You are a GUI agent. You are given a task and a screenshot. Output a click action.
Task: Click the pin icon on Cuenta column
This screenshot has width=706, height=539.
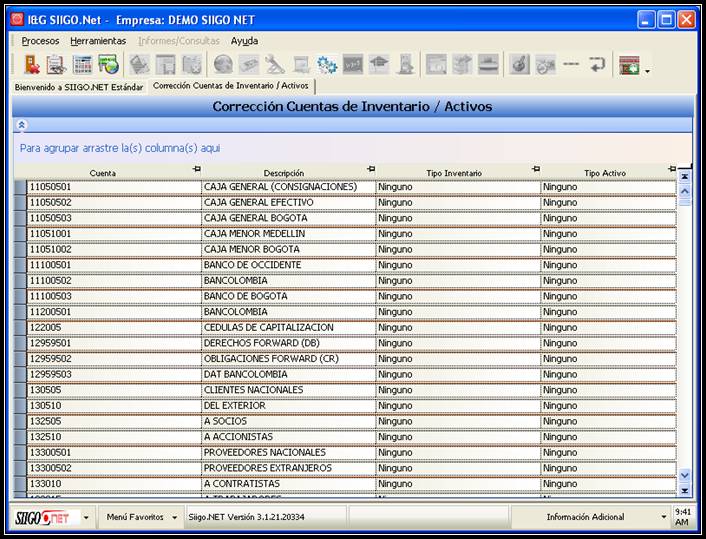click(196, 169)
